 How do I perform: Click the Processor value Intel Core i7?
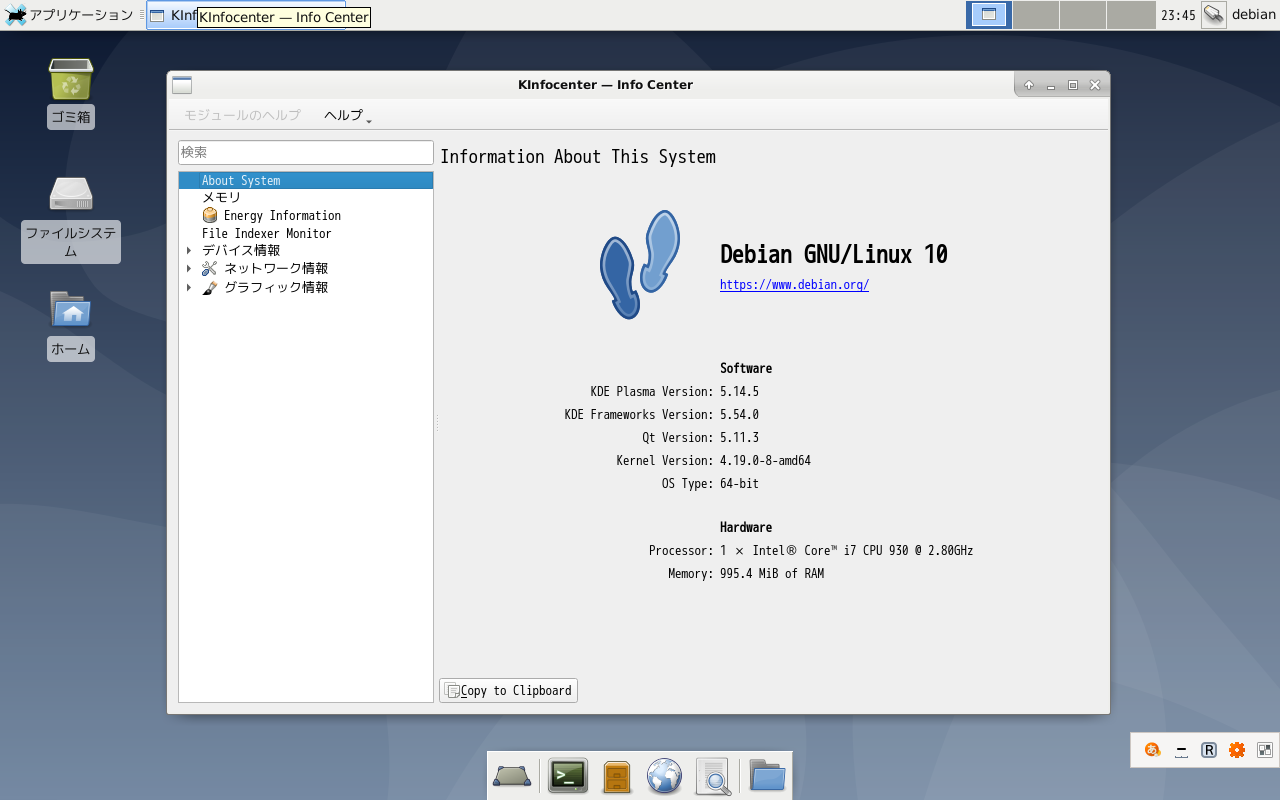(x=846, y=551)
